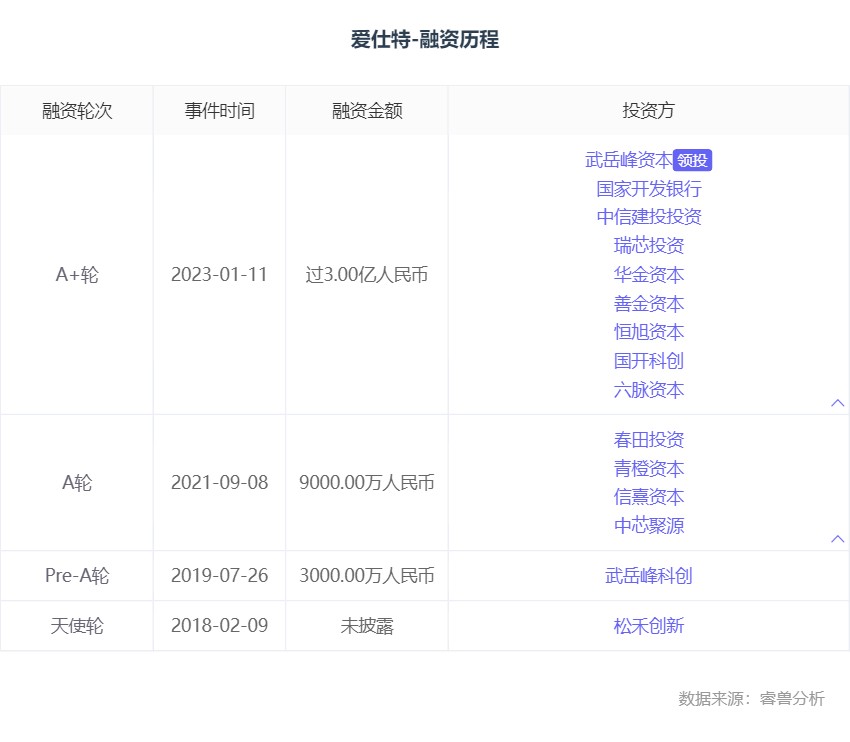Click the 融资轮次 column header

point(77,111)
